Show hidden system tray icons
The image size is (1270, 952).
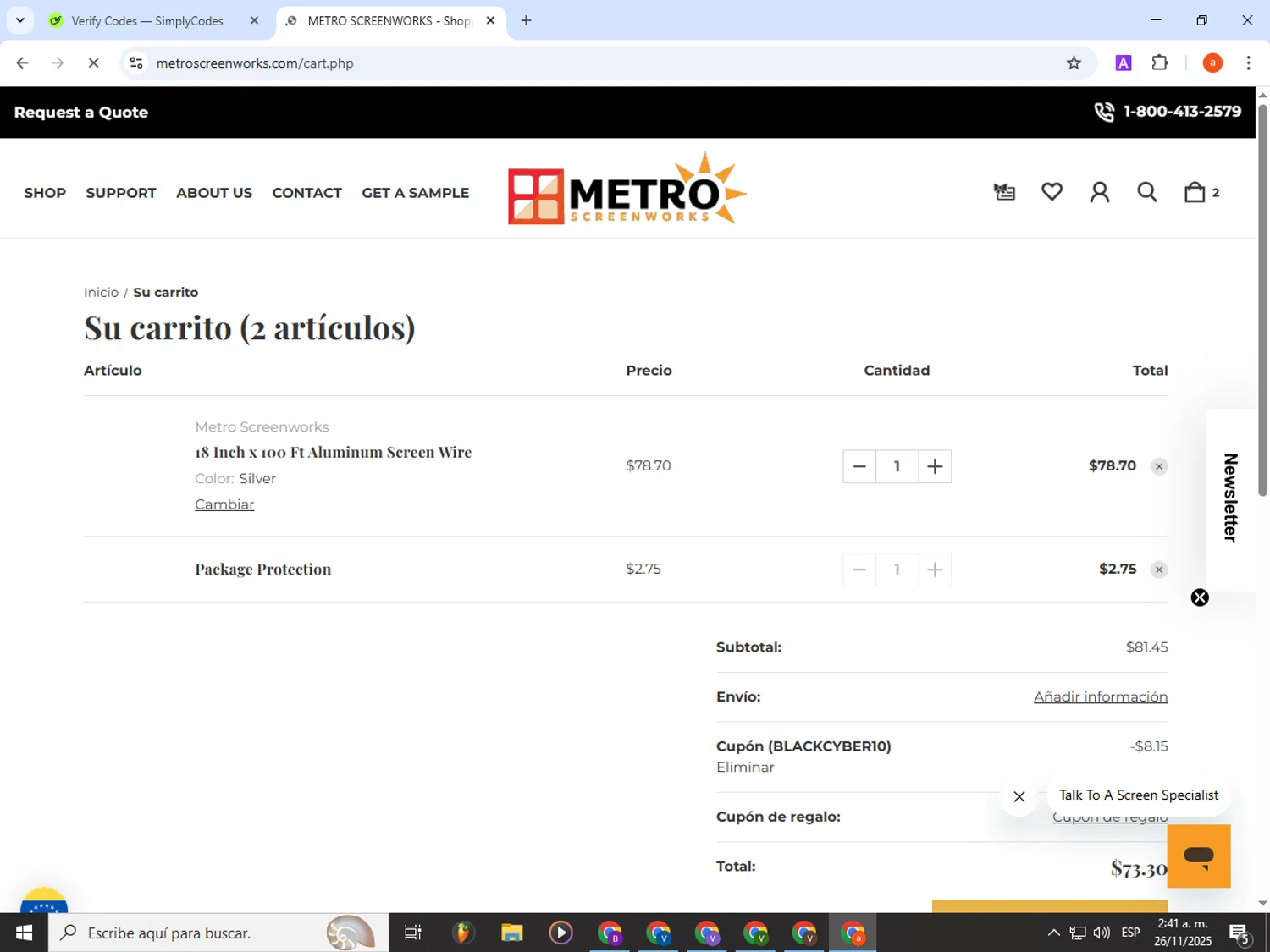click(x=1053, y=933)
